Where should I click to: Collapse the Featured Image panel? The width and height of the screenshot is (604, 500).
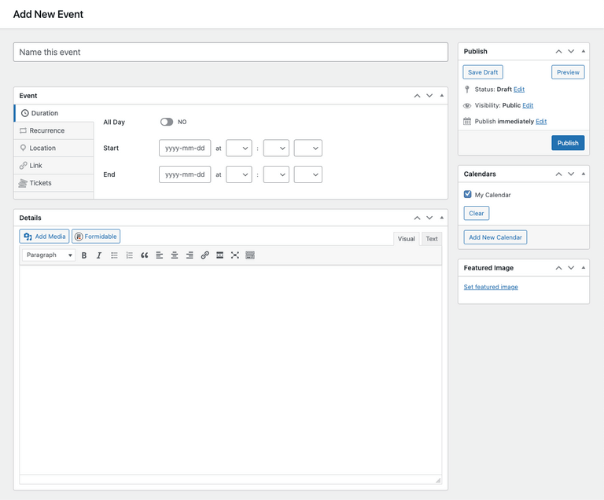tap(583, 268)
